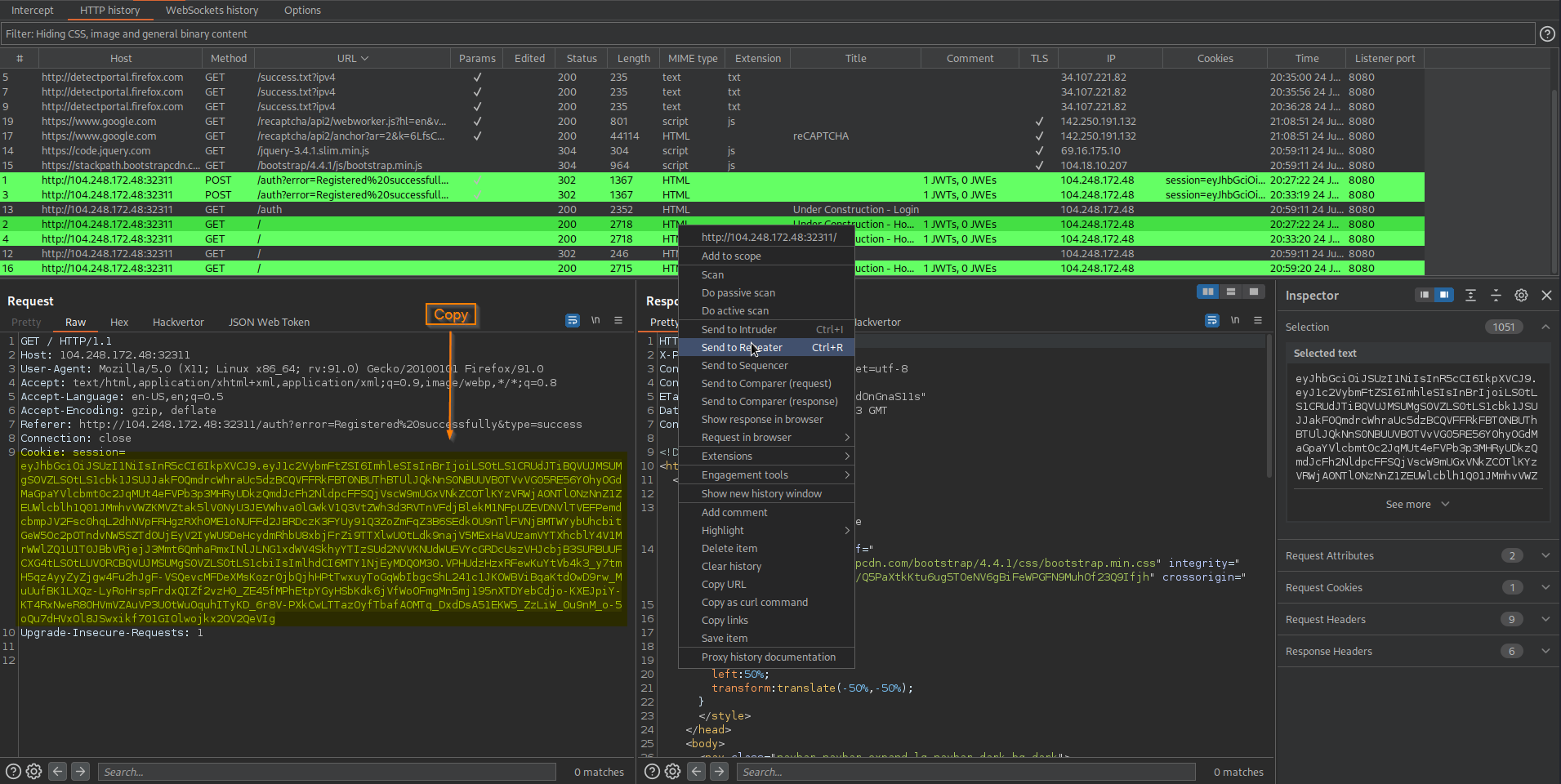Click the history filter bar
This screenshot has width=1561, height=784.
click(x=768, y=33)
